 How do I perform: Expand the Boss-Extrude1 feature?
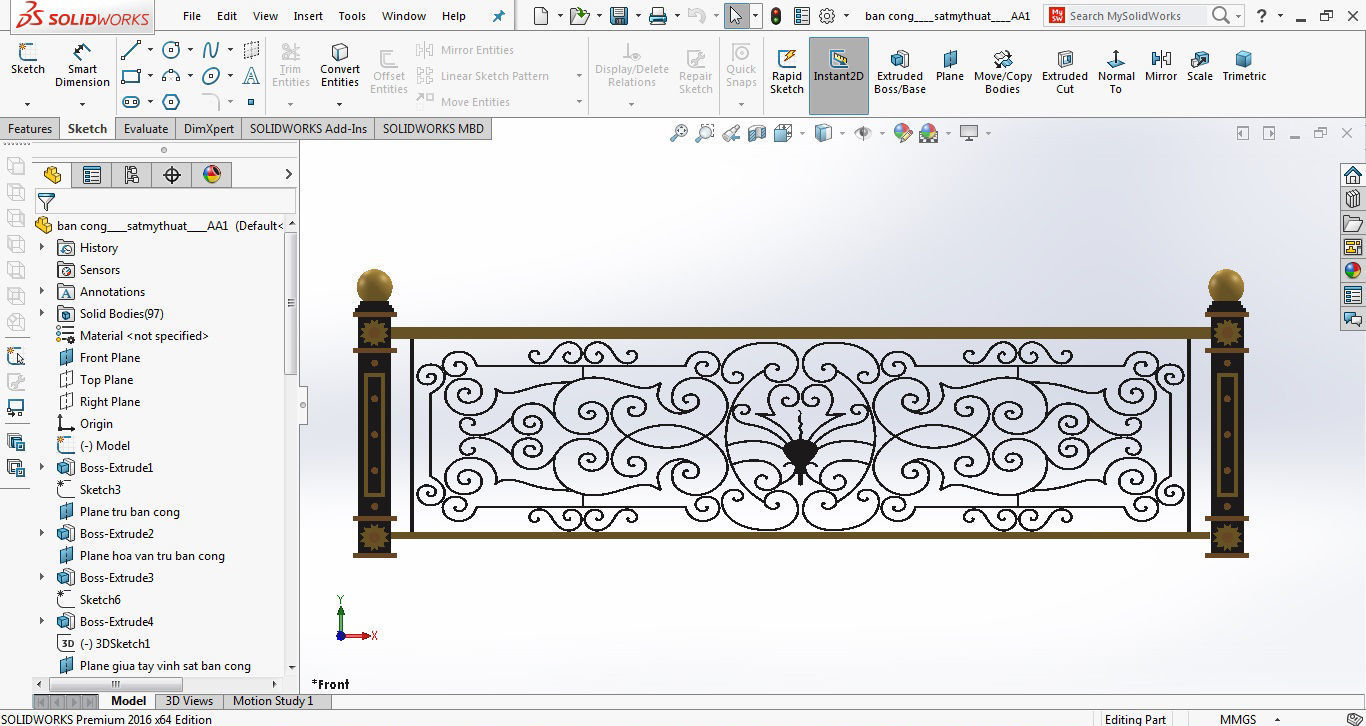coord(41,467)
